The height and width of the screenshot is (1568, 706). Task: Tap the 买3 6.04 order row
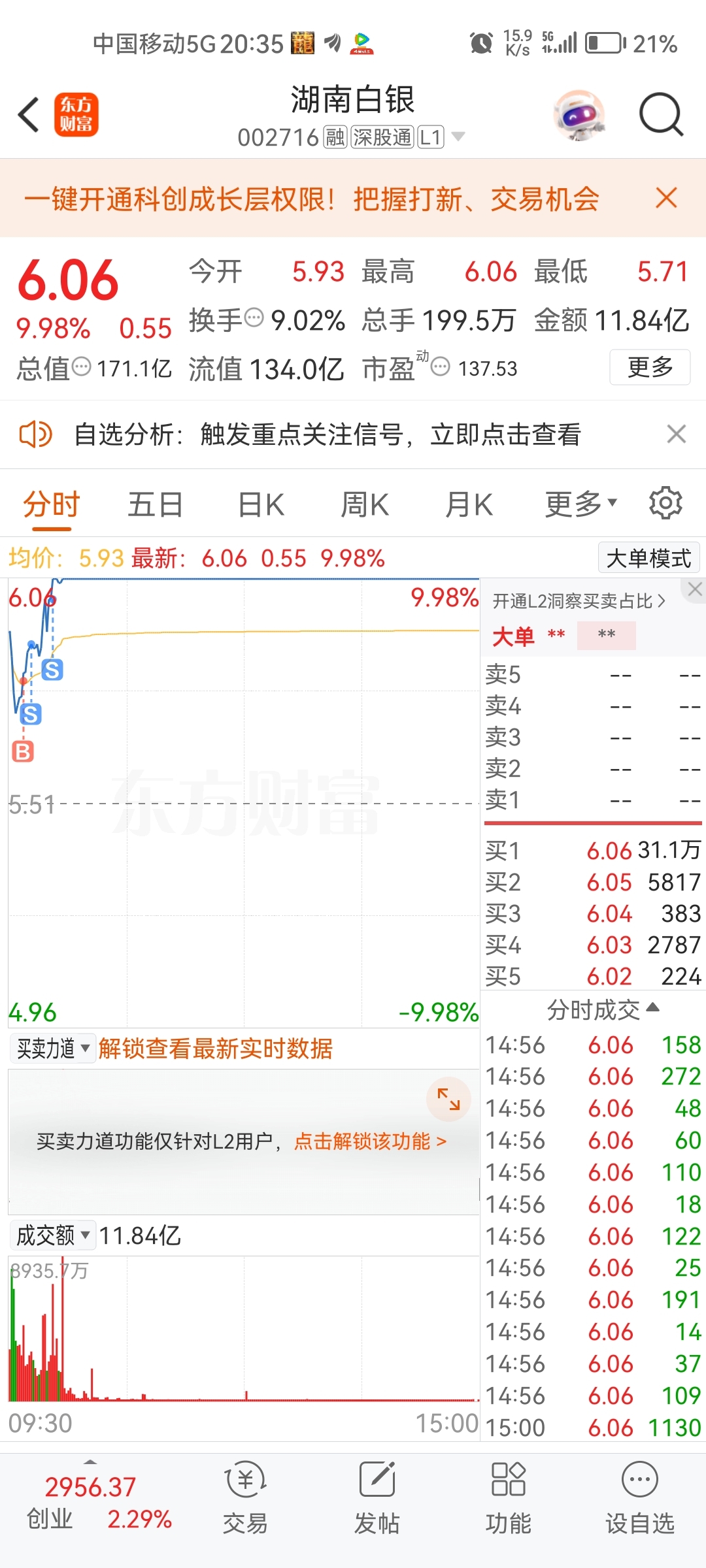click(593, 913)
